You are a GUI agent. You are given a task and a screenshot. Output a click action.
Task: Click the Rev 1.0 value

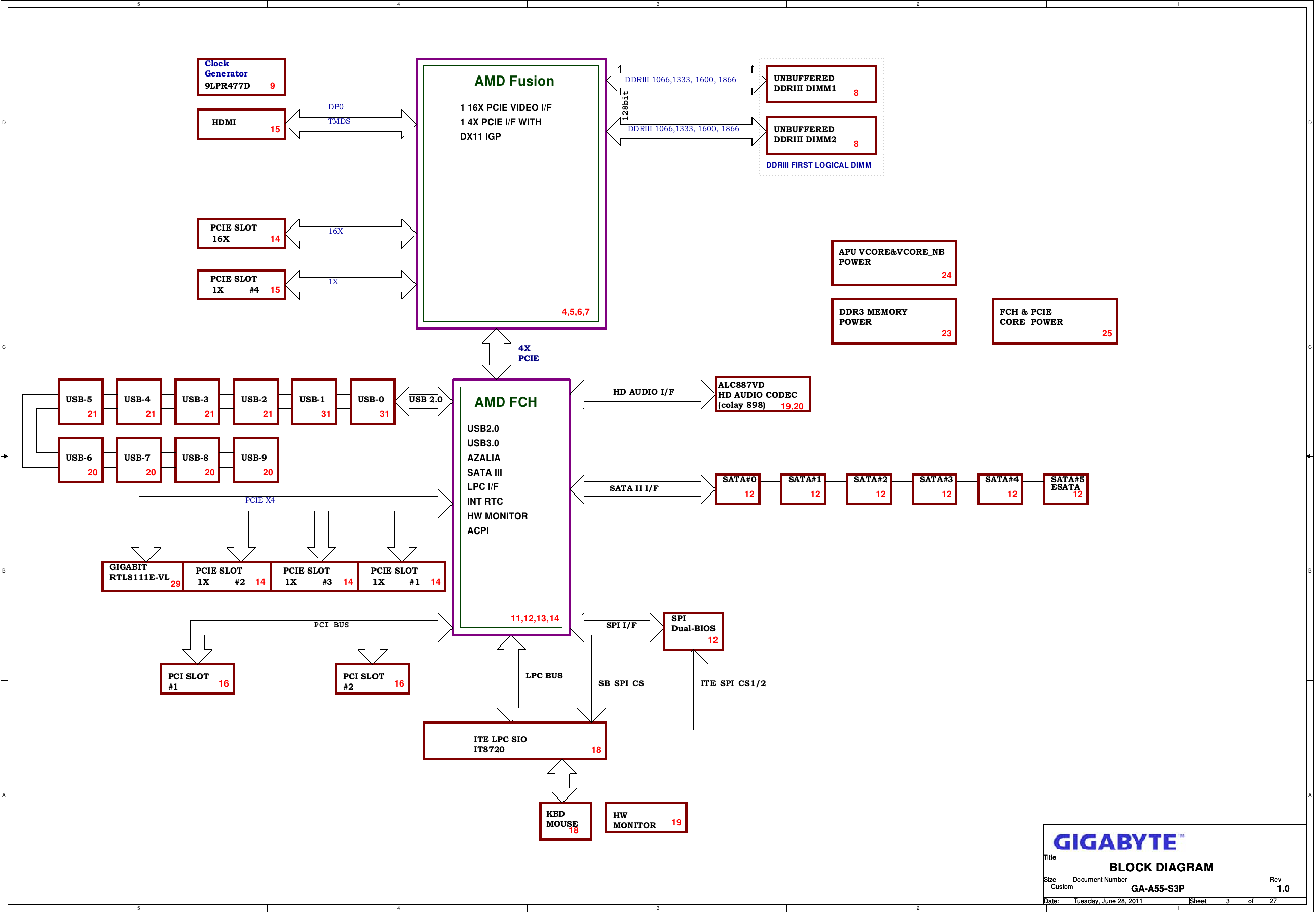pos(1284,889)
